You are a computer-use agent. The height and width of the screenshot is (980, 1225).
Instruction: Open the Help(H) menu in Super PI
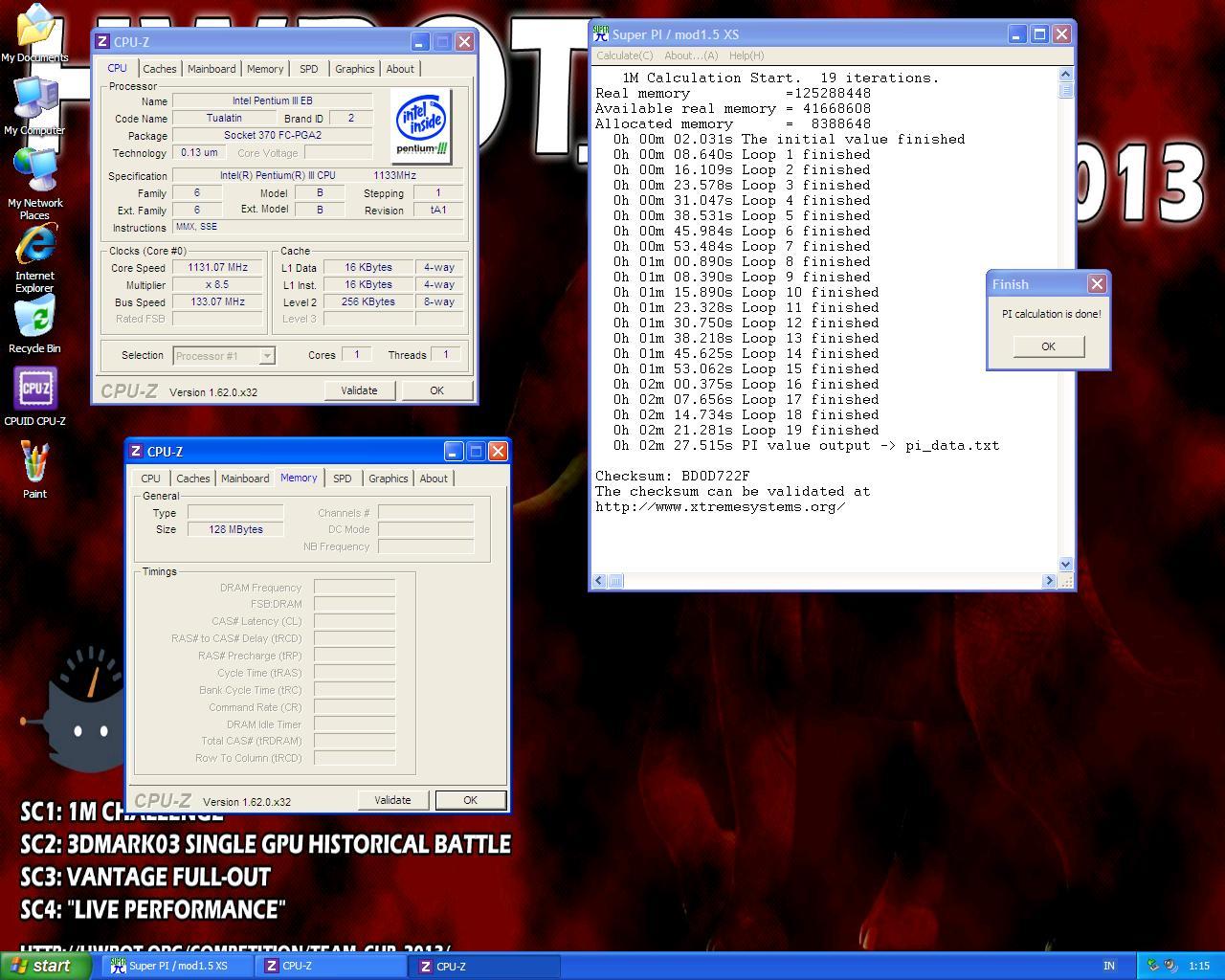click(746, 56)
